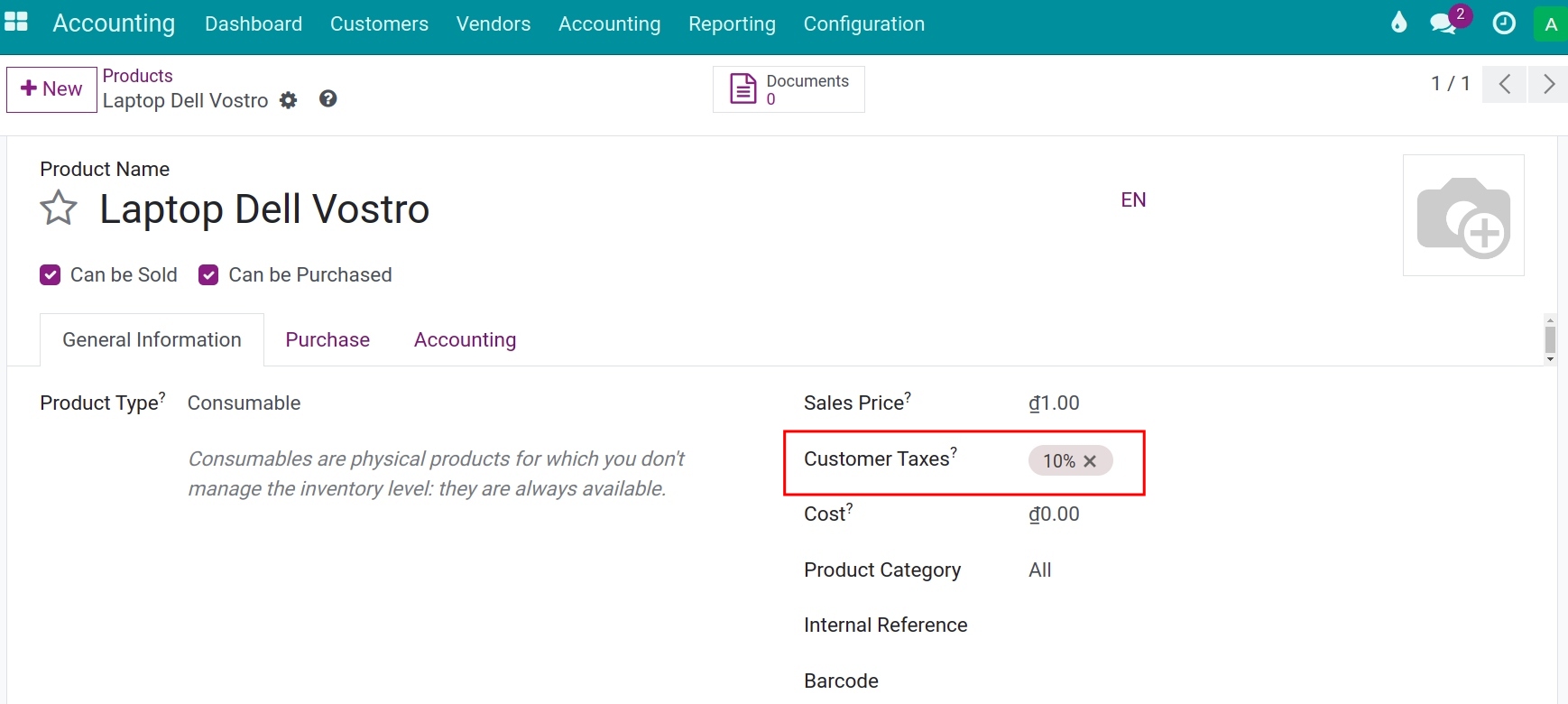
Task: Open the activities clock icon
Action: tap(1504, 23)
